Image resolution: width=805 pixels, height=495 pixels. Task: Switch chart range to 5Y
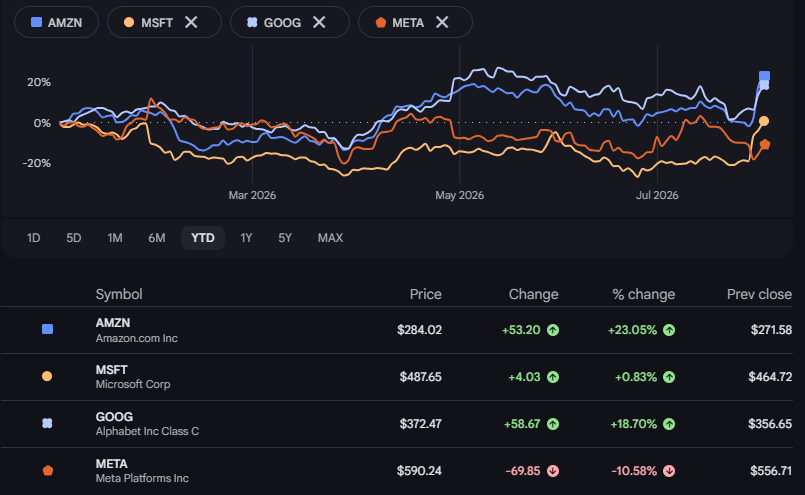click(x=285, y=238)
